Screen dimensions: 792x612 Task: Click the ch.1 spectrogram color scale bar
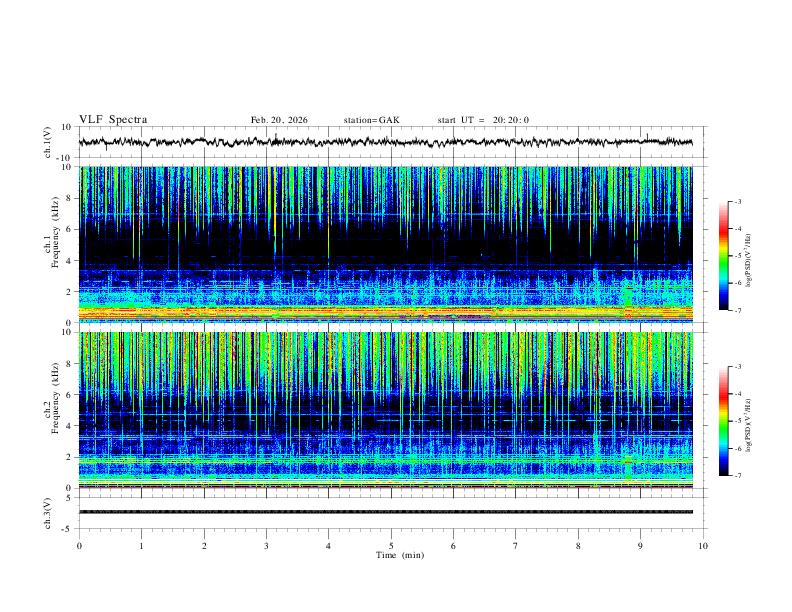(x=723, y=256)
